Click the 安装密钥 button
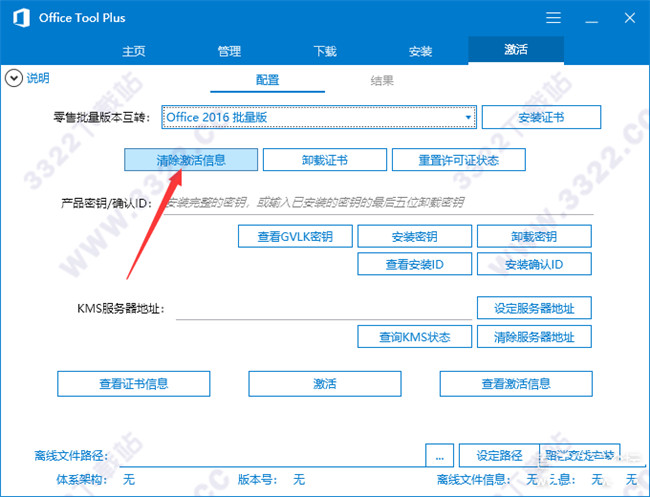Viewport: 650px width, 497px height. point(415,236)
